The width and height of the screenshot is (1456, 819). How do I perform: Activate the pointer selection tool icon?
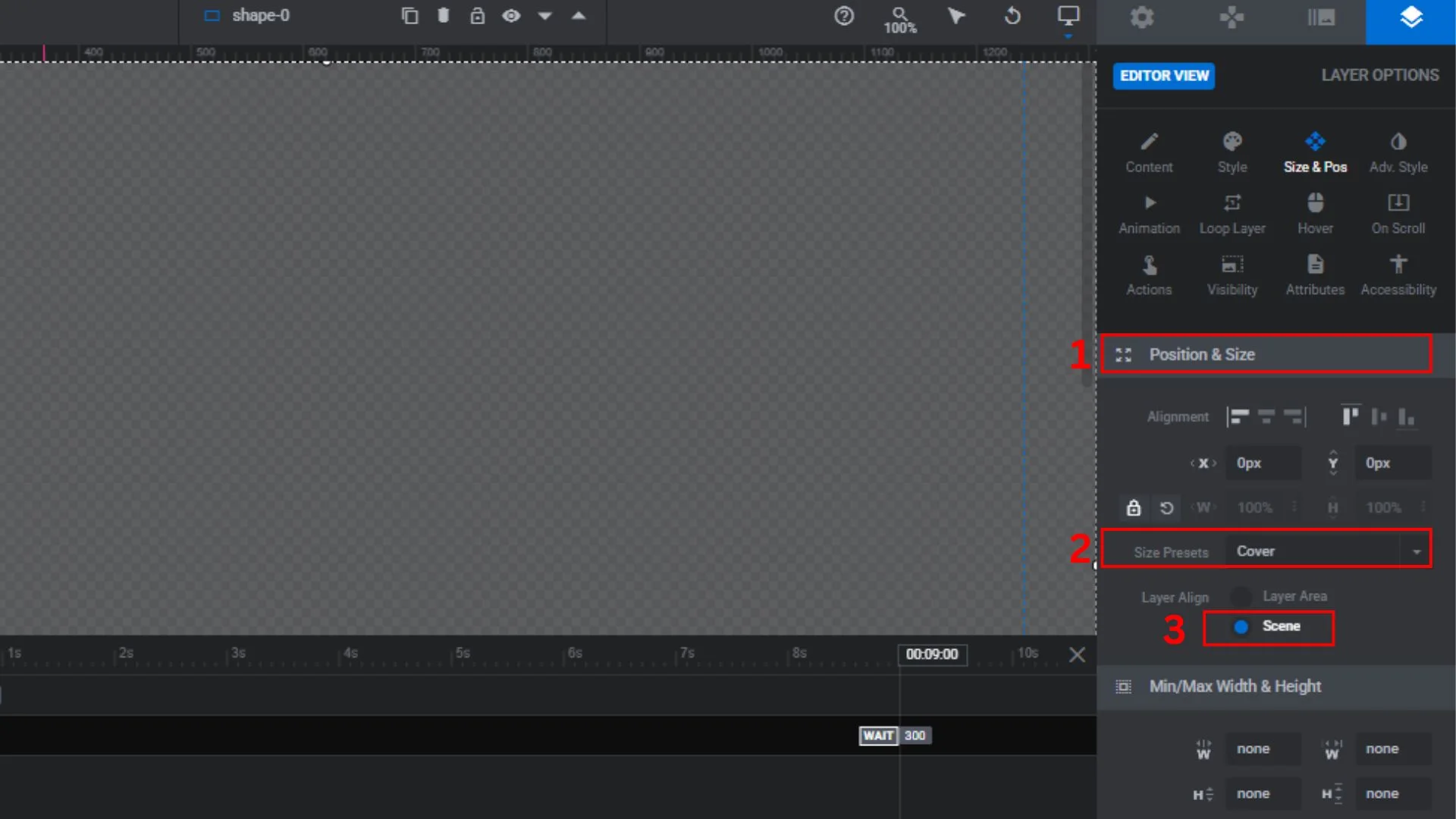(956, 16)
